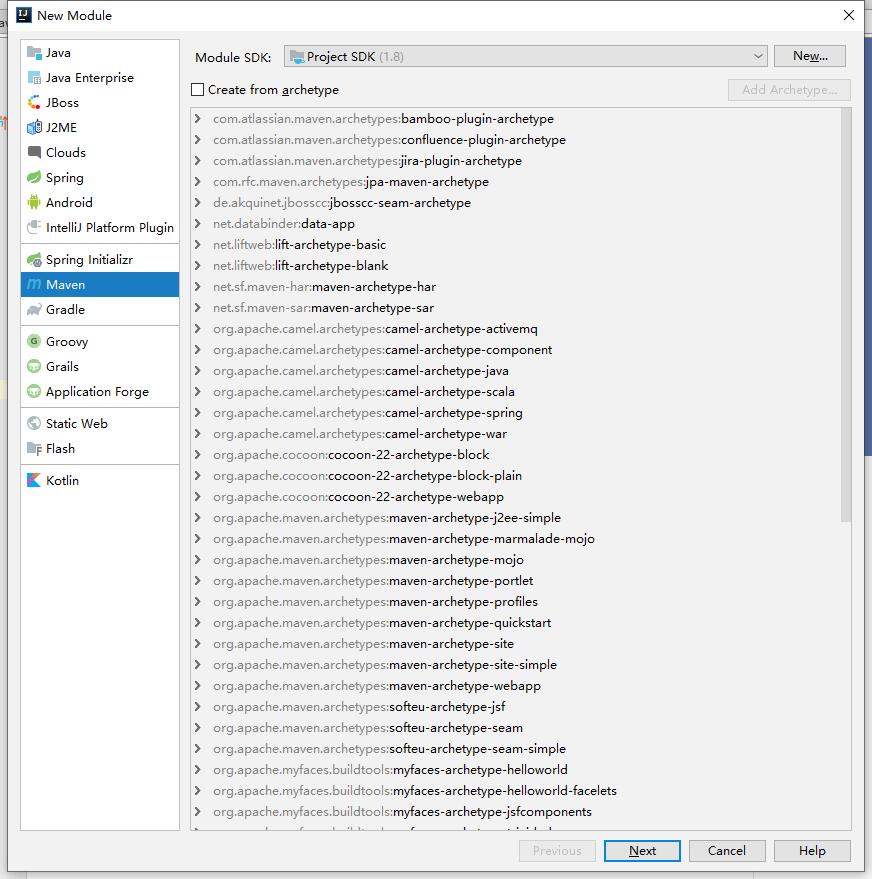This screenshot has width=872, height=879.
Task: Click the Gradle elephant icon
Action: [35, 310]
